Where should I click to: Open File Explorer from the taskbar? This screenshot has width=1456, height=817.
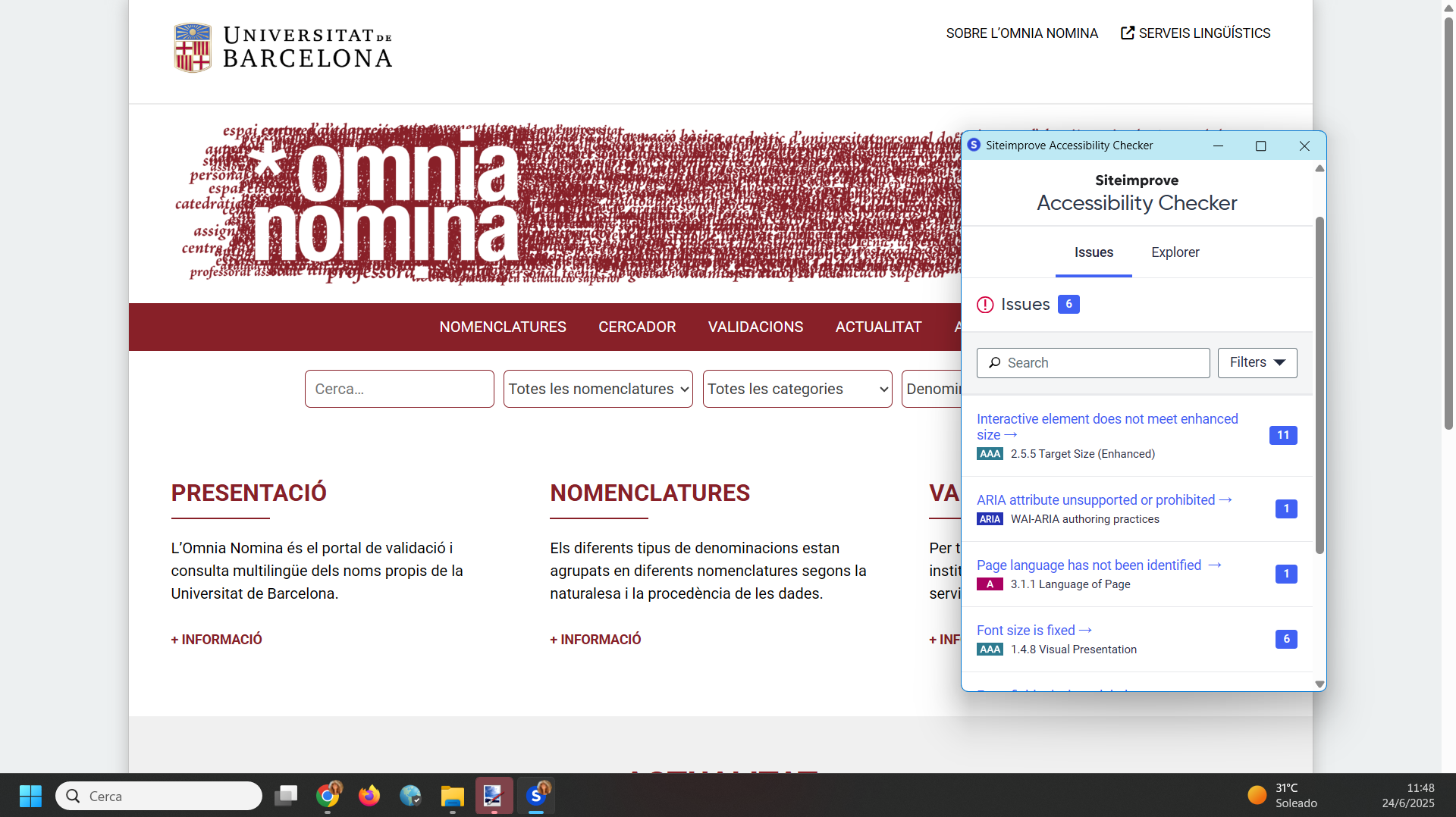[x=452, y=796]
